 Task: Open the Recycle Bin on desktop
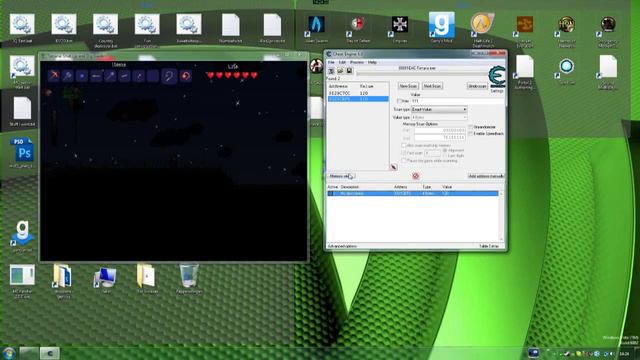189,279
